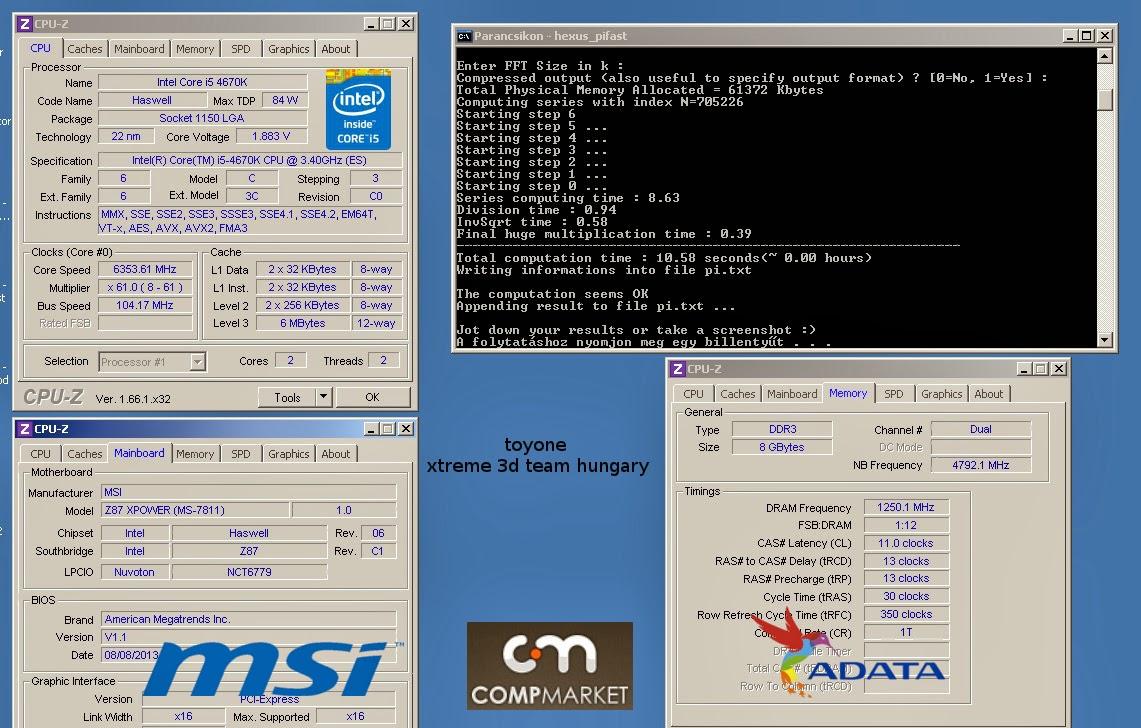
Task: Click the Compmarket logo on the desktop
Action: (x=549, y=665)
